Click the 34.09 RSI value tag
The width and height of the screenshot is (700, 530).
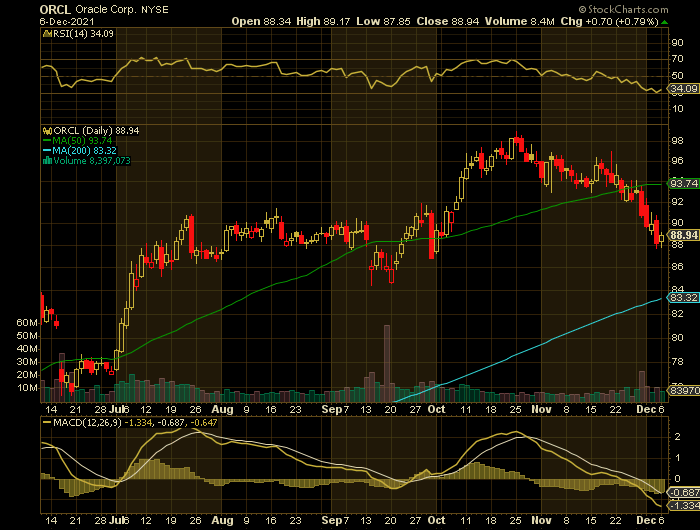tap(682, 89)
